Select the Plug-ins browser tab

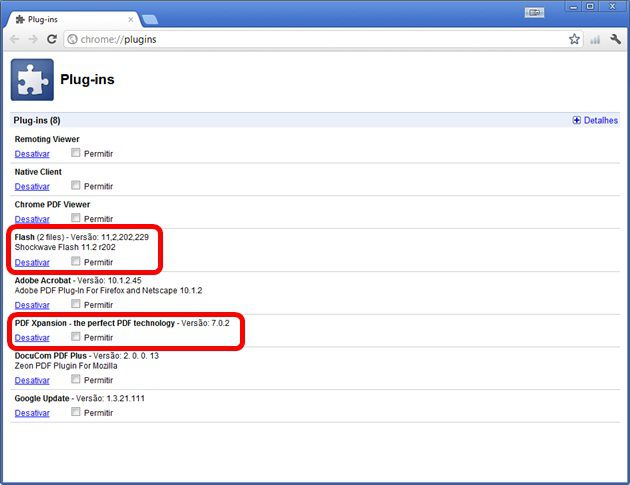(x=70, y=19)
